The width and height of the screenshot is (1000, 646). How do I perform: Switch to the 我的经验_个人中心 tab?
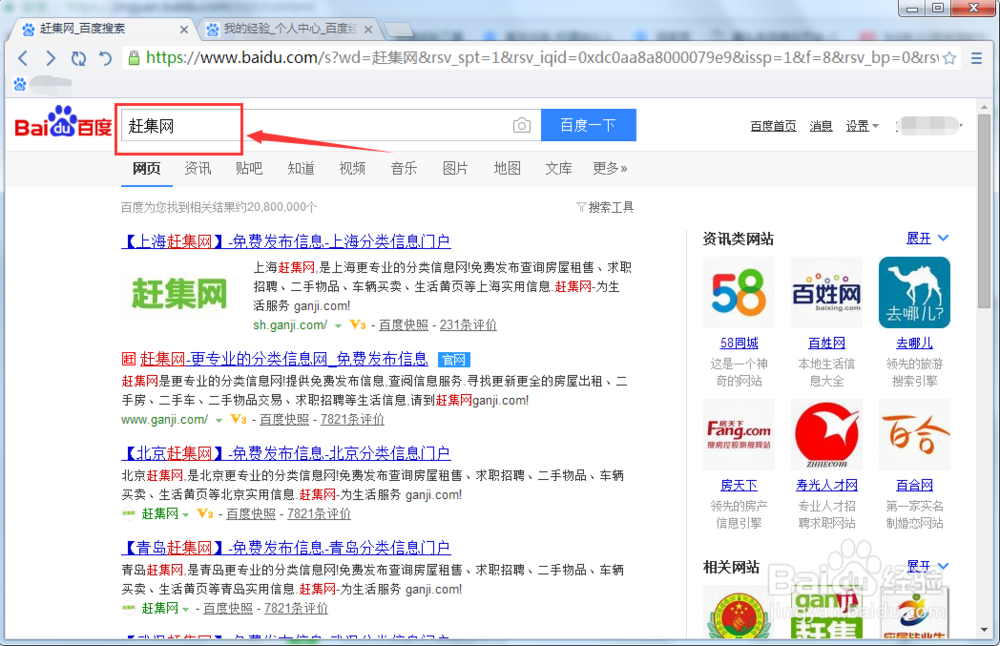pos(291,29)
